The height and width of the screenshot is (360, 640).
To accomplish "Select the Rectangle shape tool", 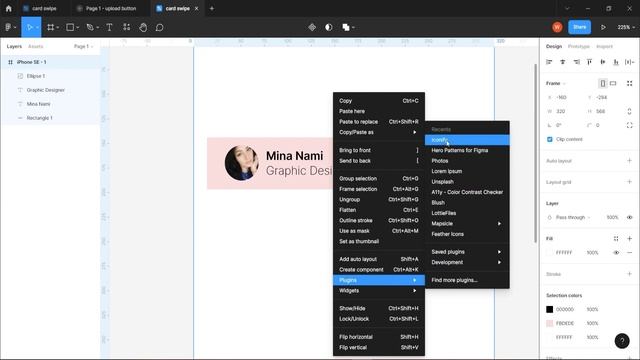I will (70, 27).
